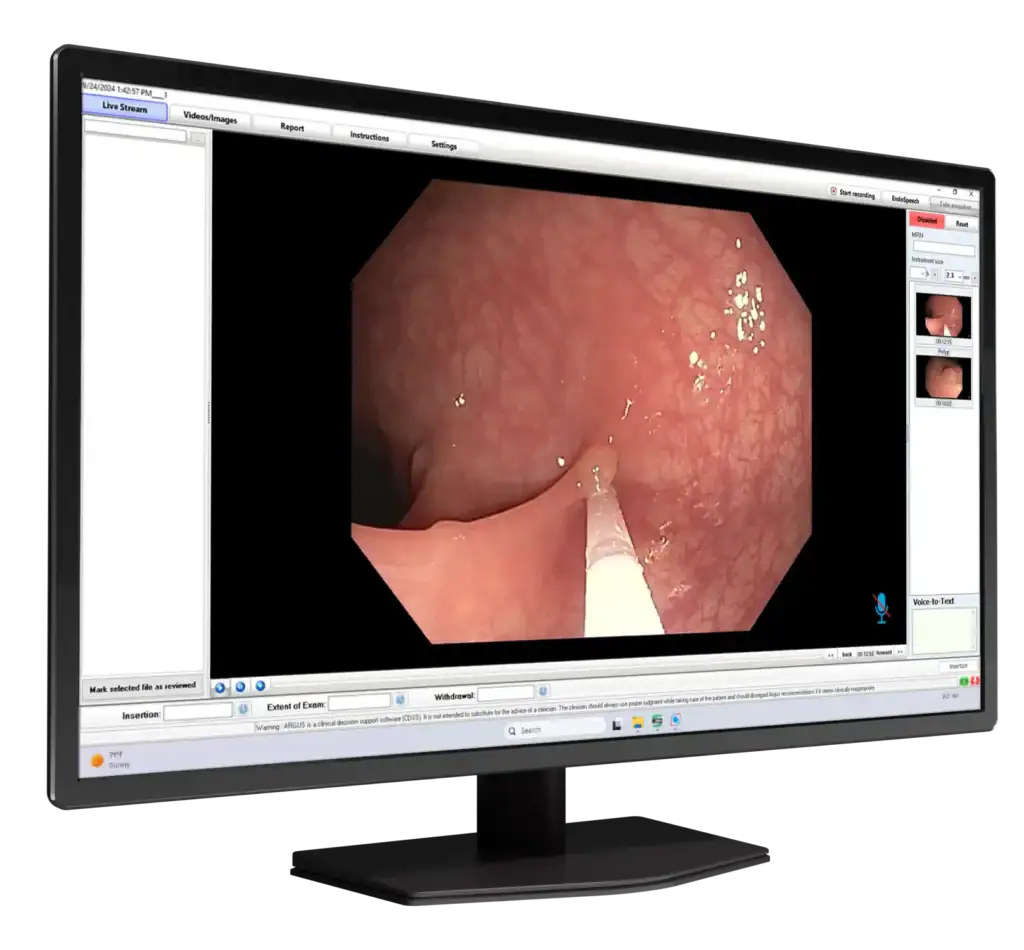
Task: Click the green indicator icon at lower right
Action: 963,682
